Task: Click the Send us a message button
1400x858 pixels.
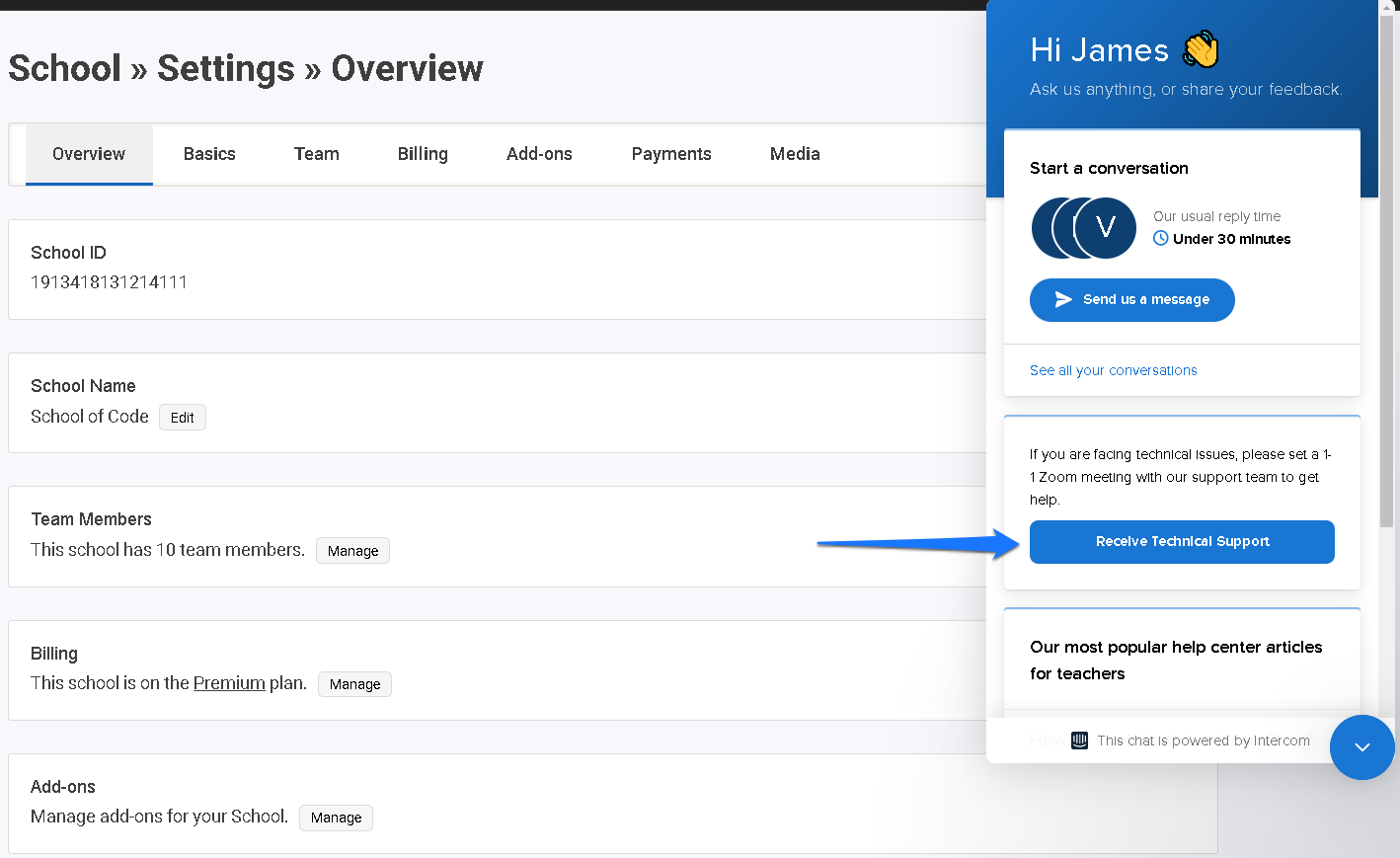Action: click(x=1131, y=300)
